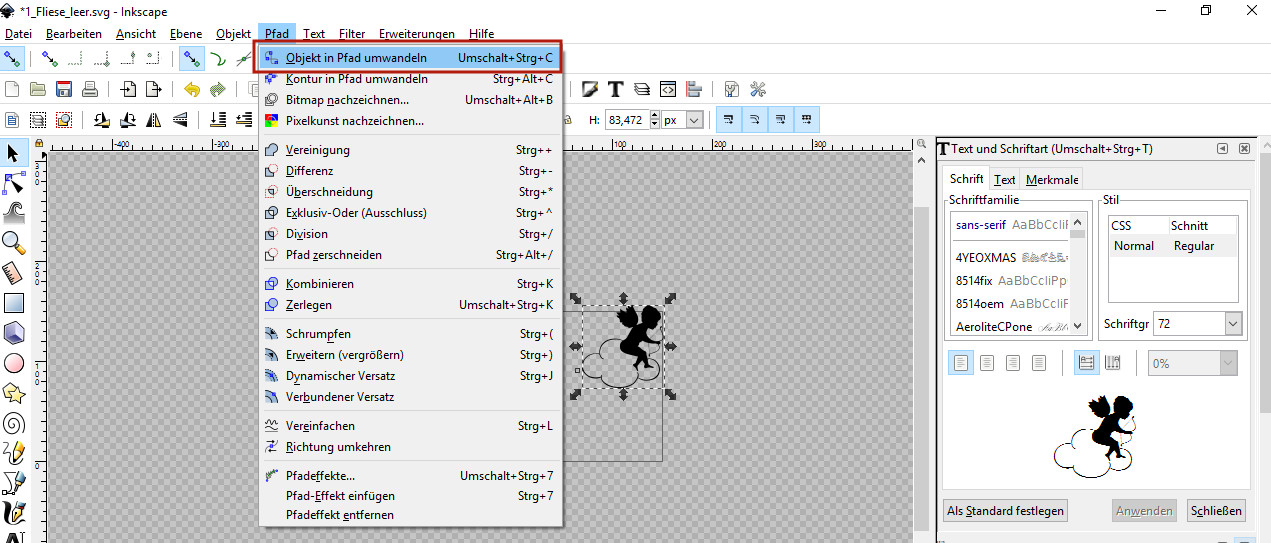Toggle move gradients with object
This screenshot has width=1271, height=543.
780,120
